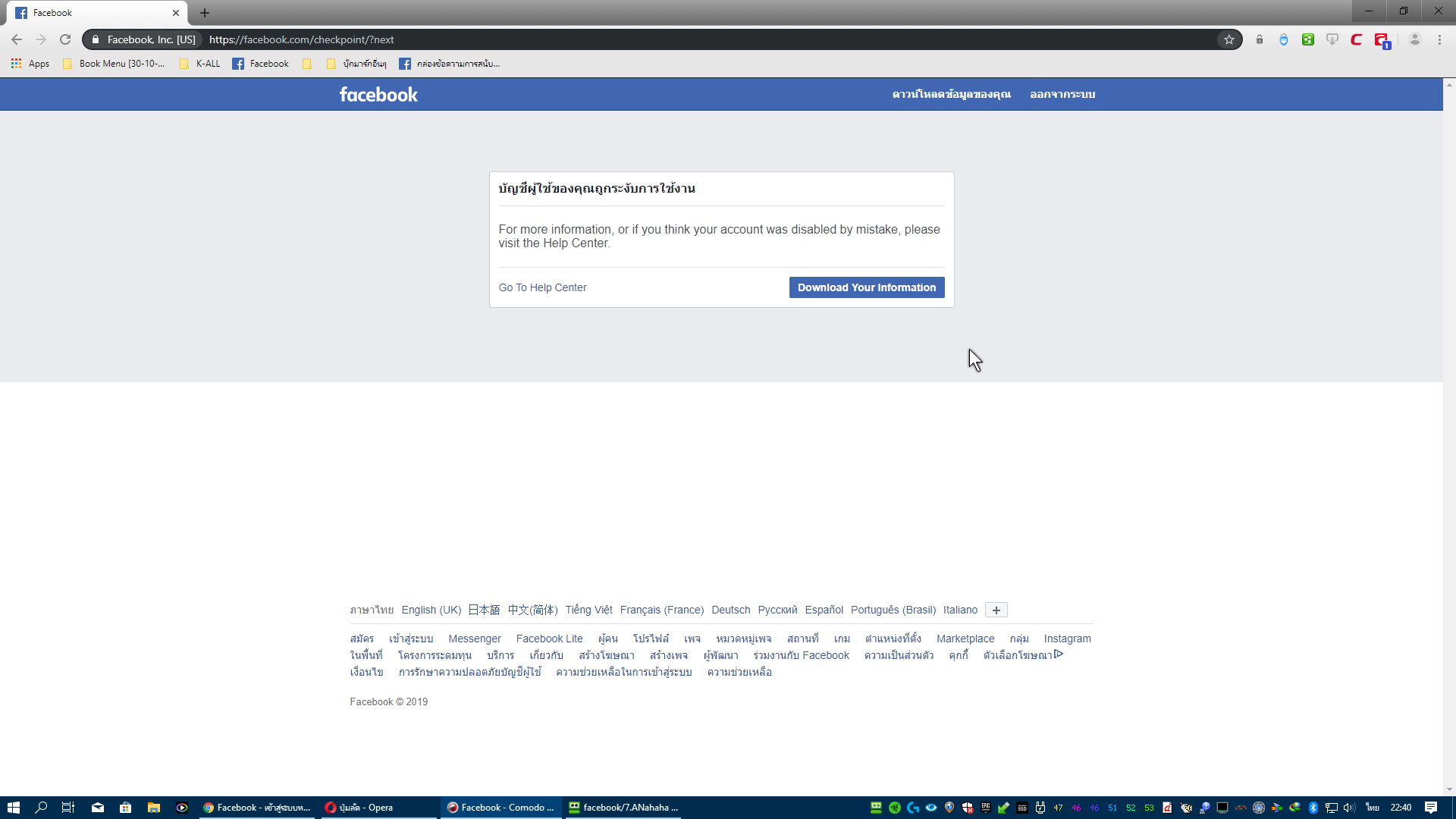Switch to Facebook Comodo window in taskbar
The width and height of the screenshot is (1456, 819).
[x=501, y=808]
